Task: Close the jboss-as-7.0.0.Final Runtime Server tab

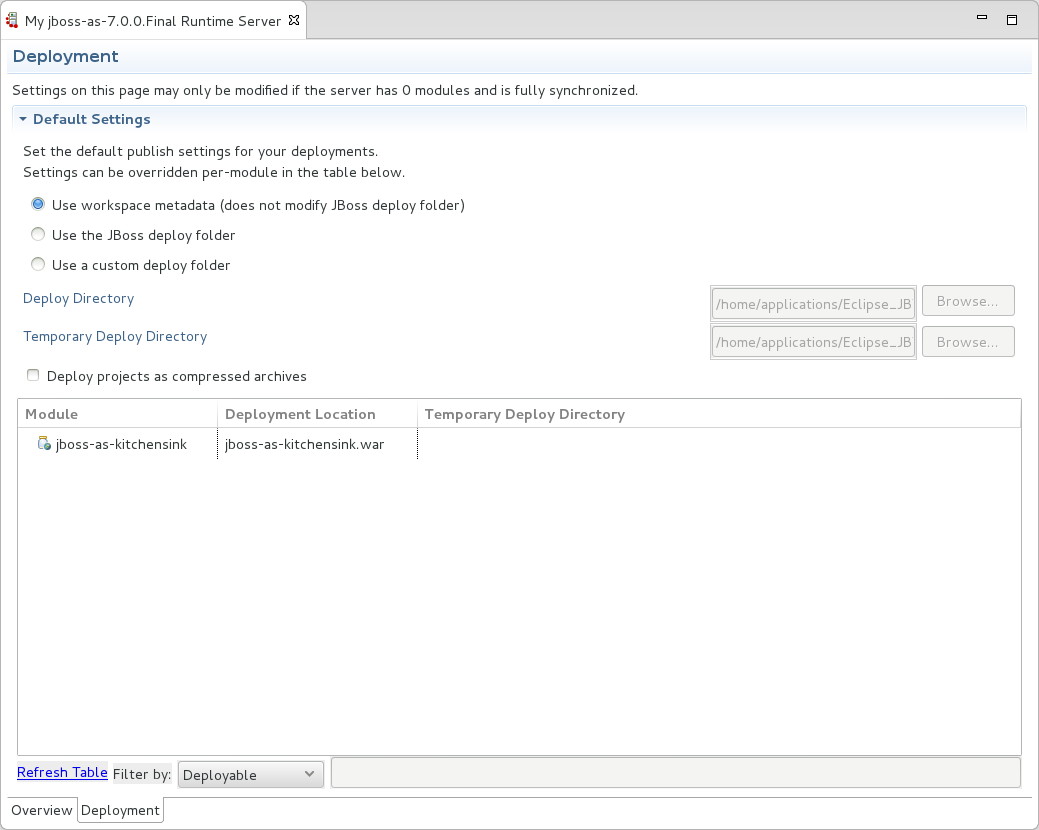Action: tap(293, 18)
